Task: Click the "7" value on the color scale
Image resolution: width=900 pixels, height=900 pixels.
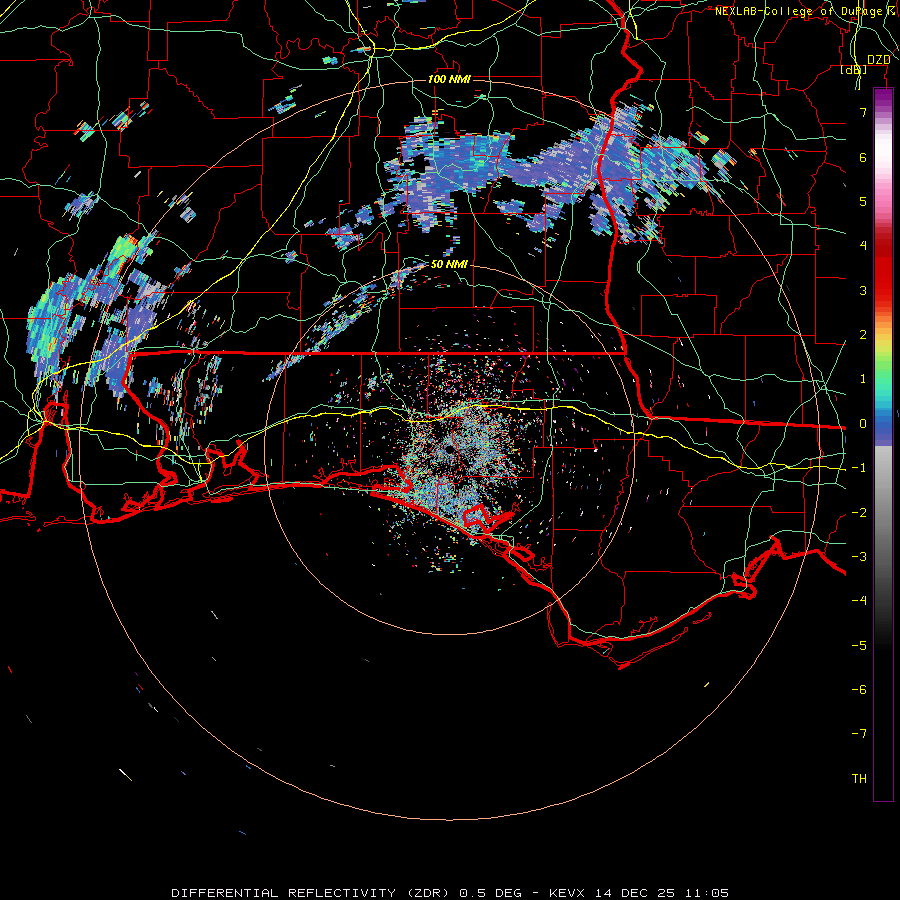Action: (x=862, y=112)
